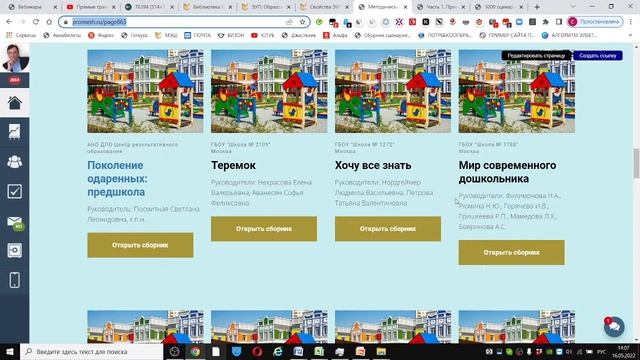Switch to the YouTube Прямые tab

click(x=91, y=7)
